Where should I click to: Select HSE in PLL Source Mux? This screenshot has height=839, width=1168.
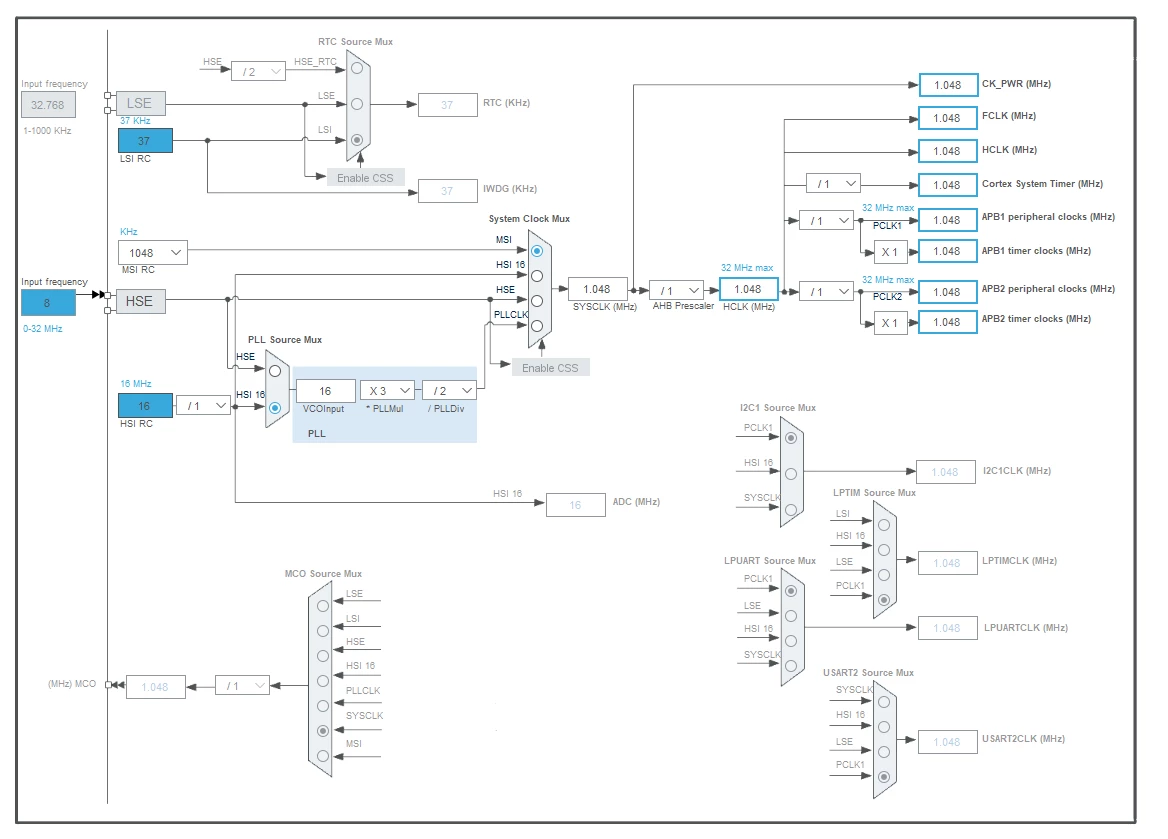click(275, 370)
